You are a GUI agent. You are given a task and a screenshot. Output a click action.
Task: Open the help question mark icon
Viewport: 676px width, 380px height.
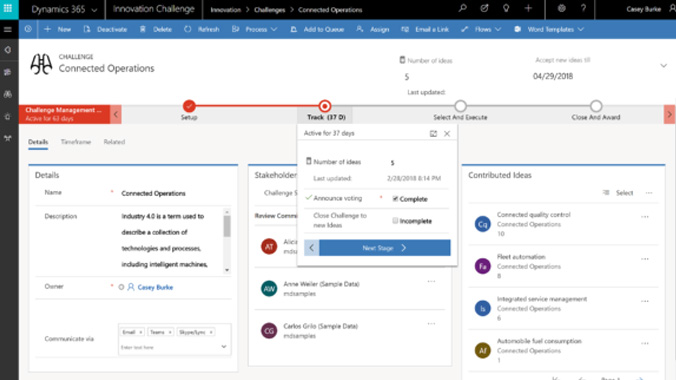(583, 8)
